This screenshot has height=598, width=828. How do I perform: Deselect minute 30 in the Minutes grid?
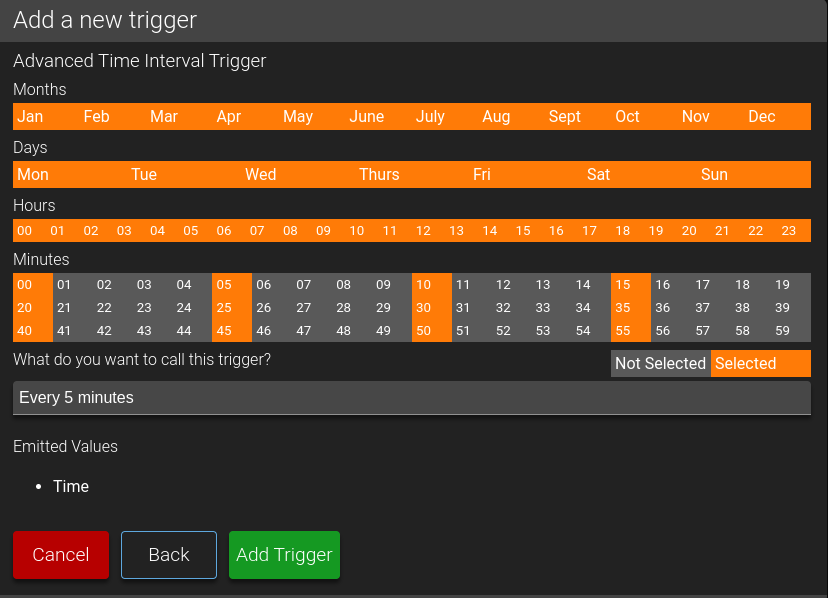[424, 308]
